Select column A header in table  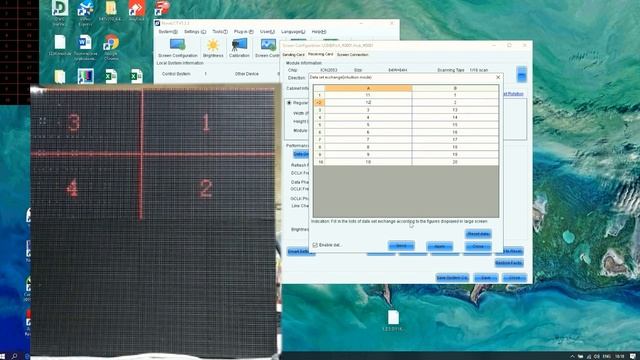(x=368, y=88)
